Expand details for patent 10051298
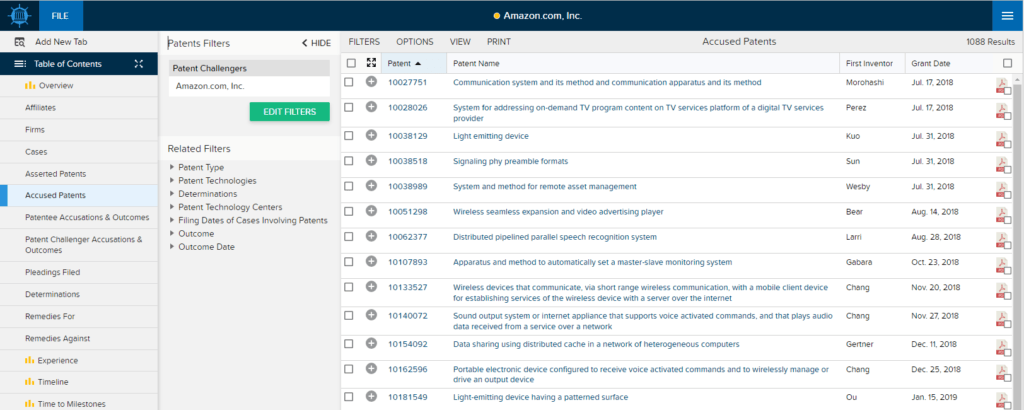The height and width of the screenshot is (410, 1024). tap(371, 211)
